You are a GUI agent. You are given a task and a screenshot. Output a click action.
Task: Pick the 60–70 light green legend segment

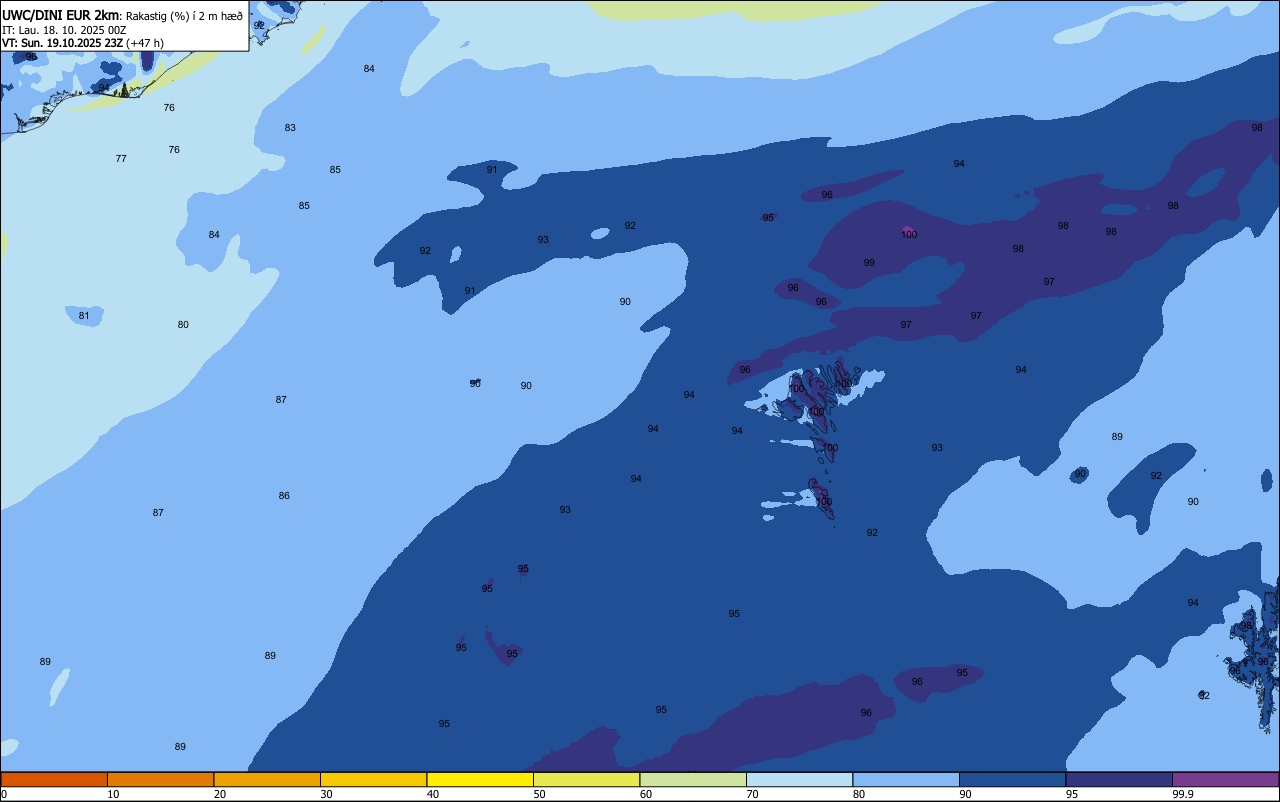pos(693,779)
